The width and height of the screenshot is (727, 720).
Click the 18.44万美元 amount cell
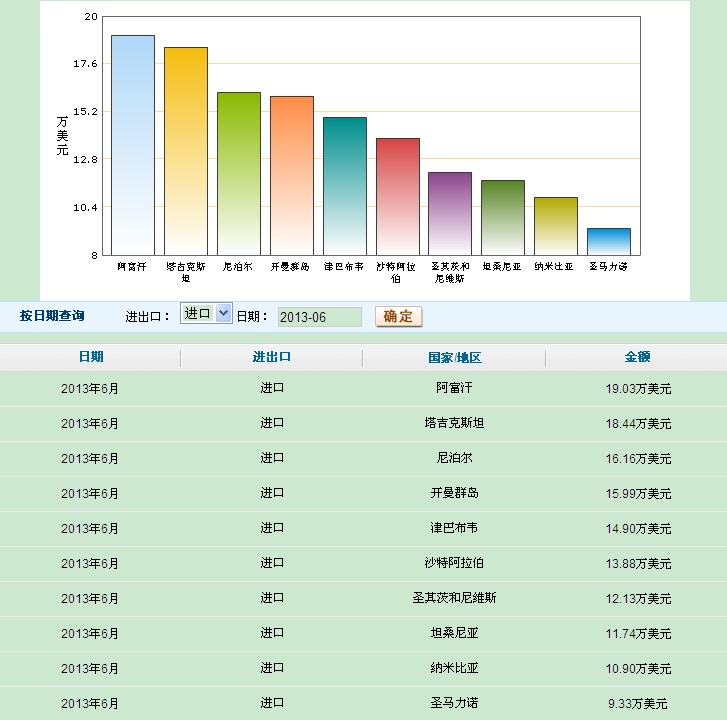pyautogui.click(x=637, y=424)
